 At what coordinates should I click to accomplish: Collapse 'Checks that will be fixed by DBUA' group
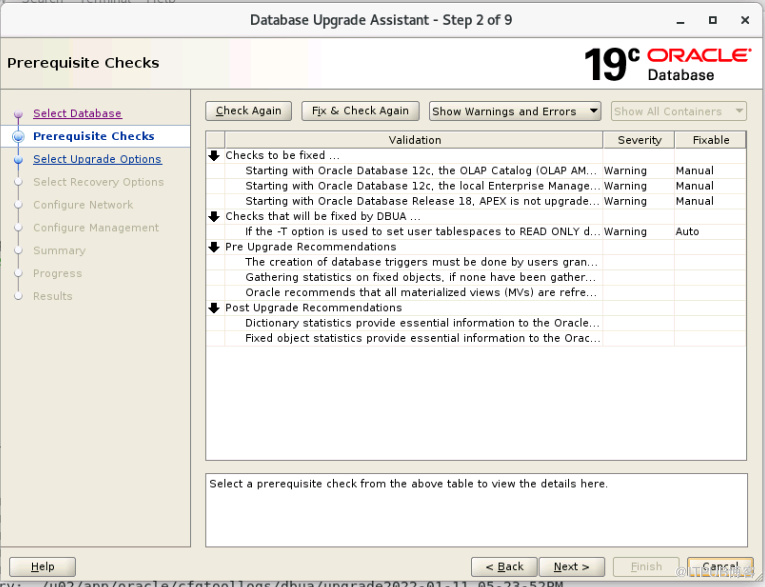click(x=214, y=217)
